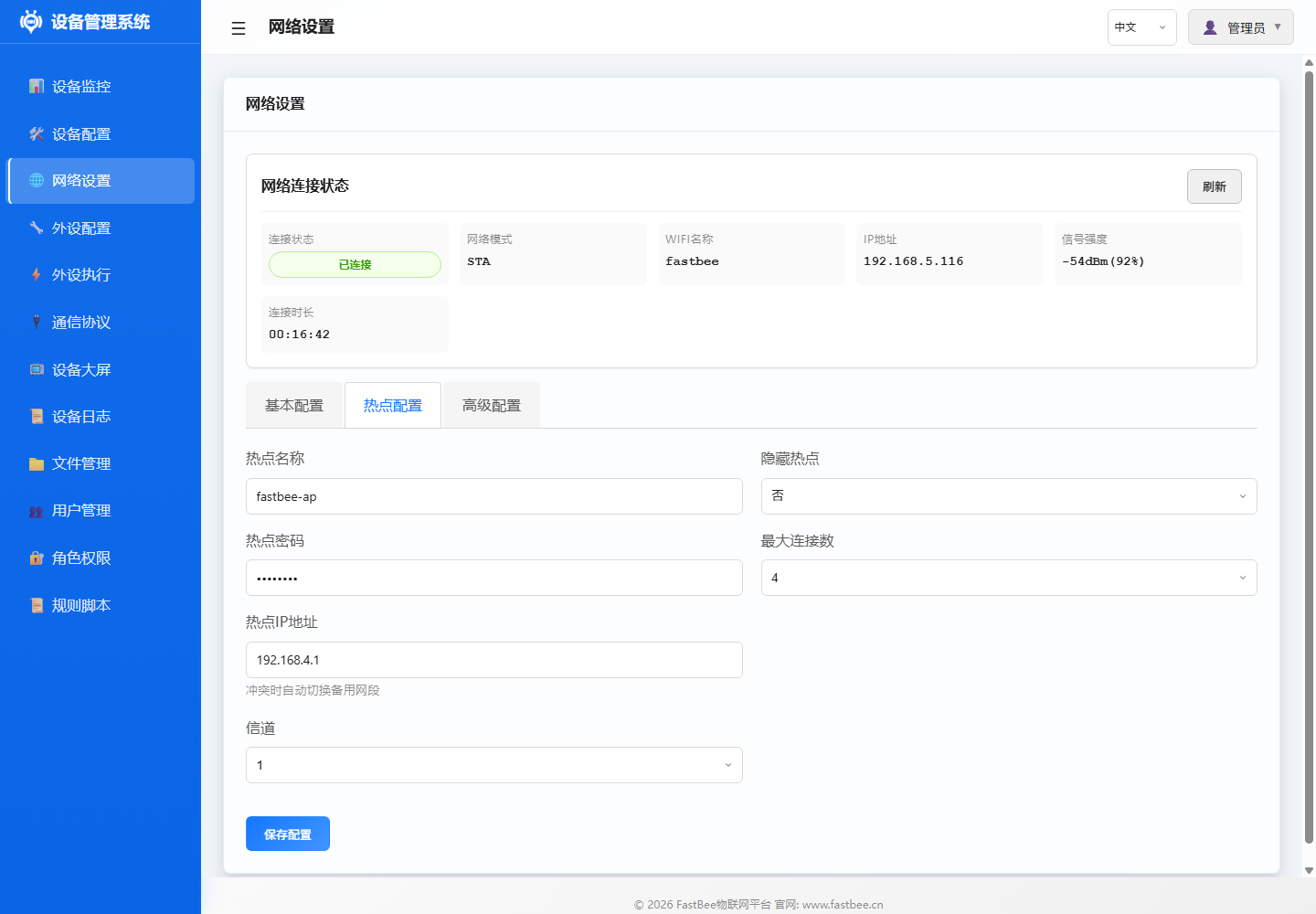Click the 设备监控 chart icon
Viewport: 1316px width, 914px height.
37,86
